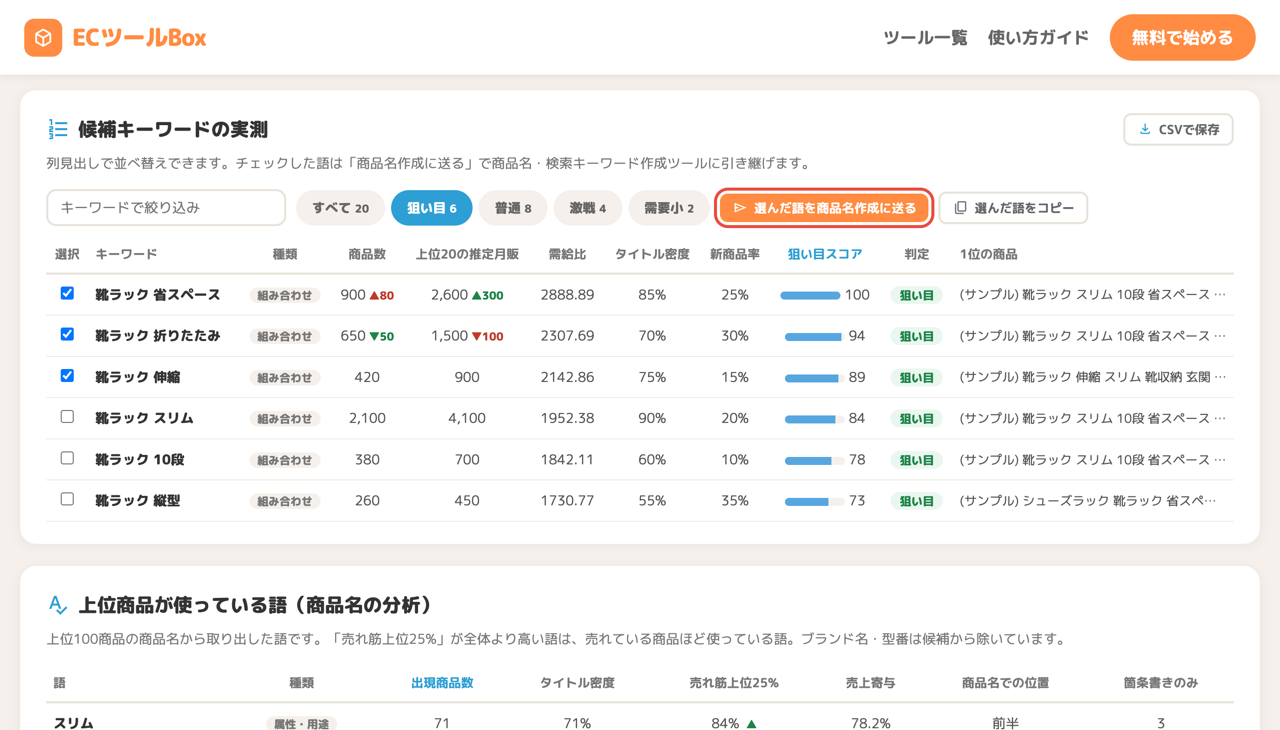Check the 靴ラック 縦型 row checkbox
This screenshot has height=730, width=1280.
pos(67,498)
